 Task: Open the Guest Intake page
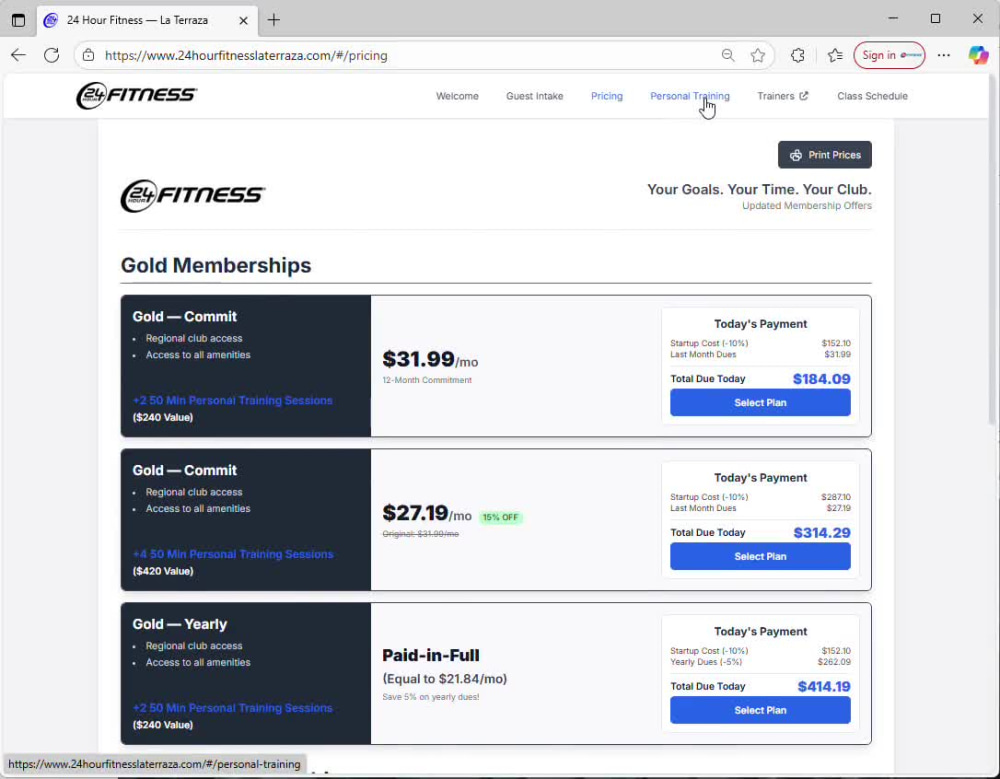(534, 96)
